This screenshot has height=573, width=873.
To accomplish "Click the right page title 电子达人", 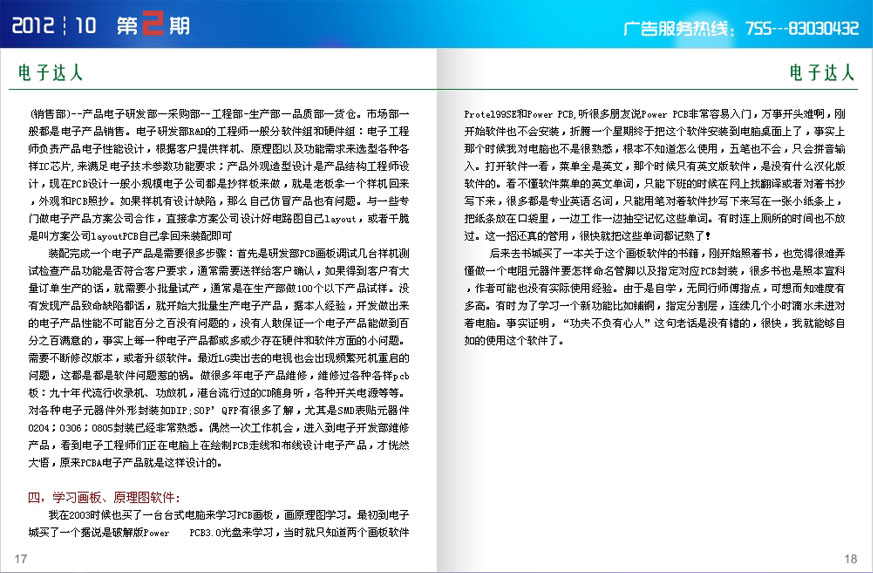I will 822,72.
